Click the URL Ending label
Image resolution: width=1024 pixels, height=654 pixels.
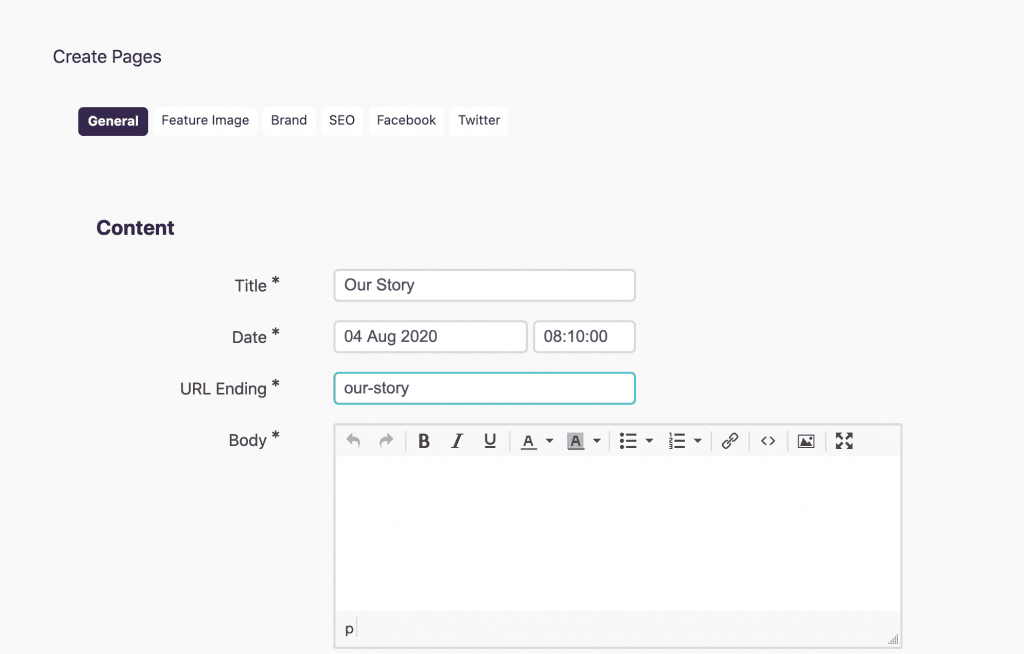(223, 389)
